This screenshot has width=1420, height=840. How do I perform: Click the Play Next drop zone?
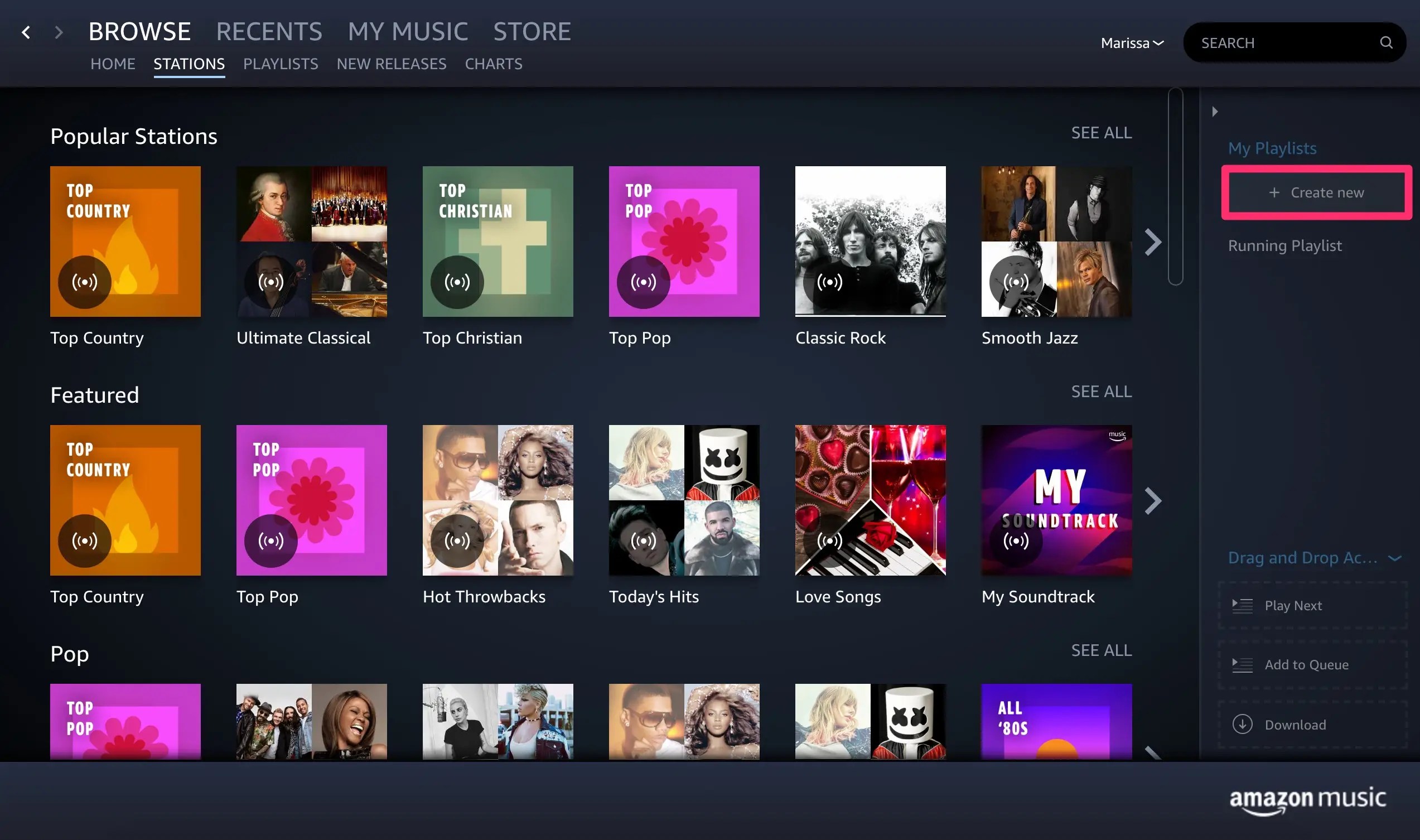pos(1312,606)
